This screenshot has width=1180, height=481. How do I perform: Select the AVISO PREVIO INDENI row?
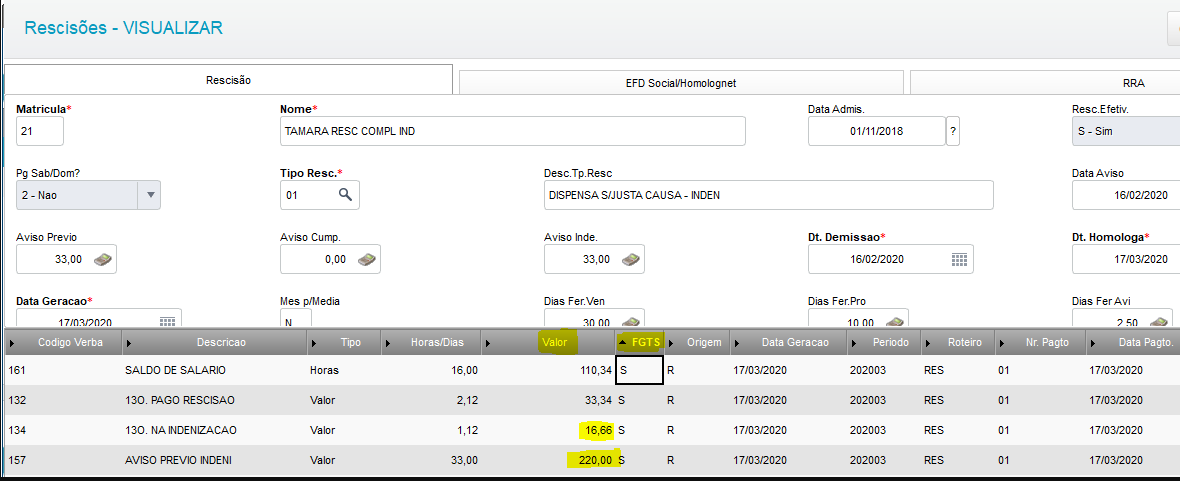tap(590, 459)
